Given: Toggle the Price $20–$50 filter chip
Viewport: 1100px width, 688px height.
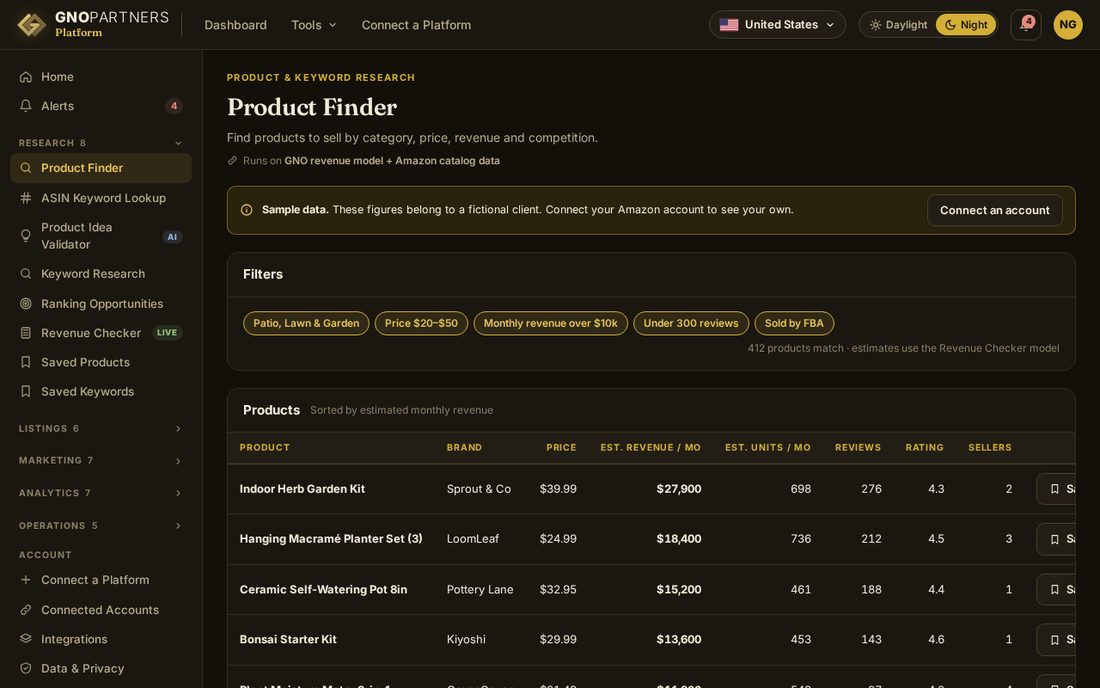Looking at the screenshot, I should pyautogui.click(x=421, y=323).
